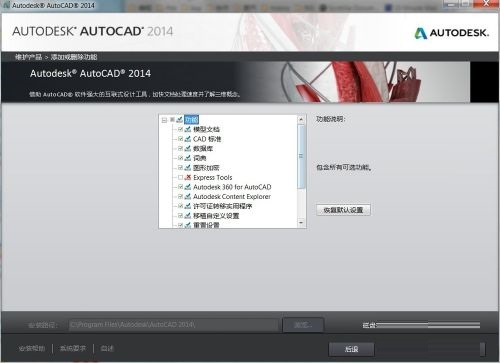Click the install-status icon beside CAD 标准
This screenshot has height=363, width=500.
(x=188, y=139)
